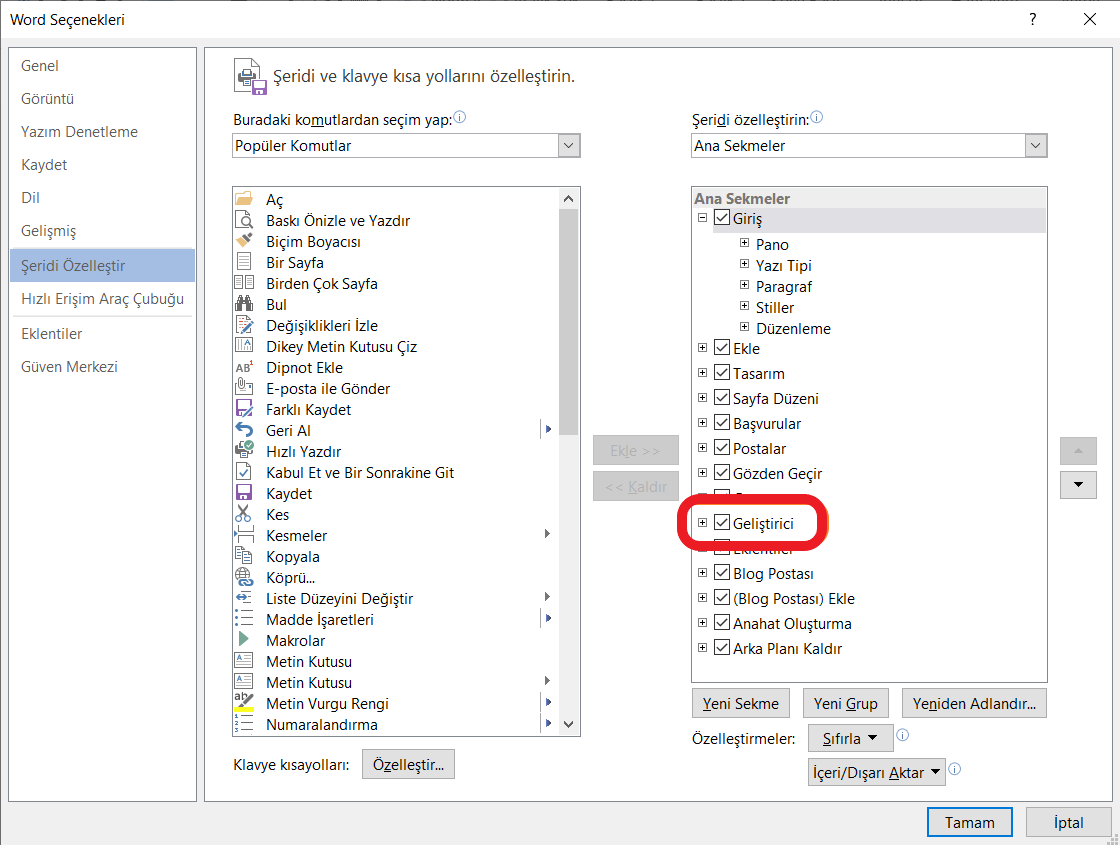The height and width of the screenshot is (845, 1120).
Task: Click the Bir Sayfa page icon
Action: coord(244,261)
